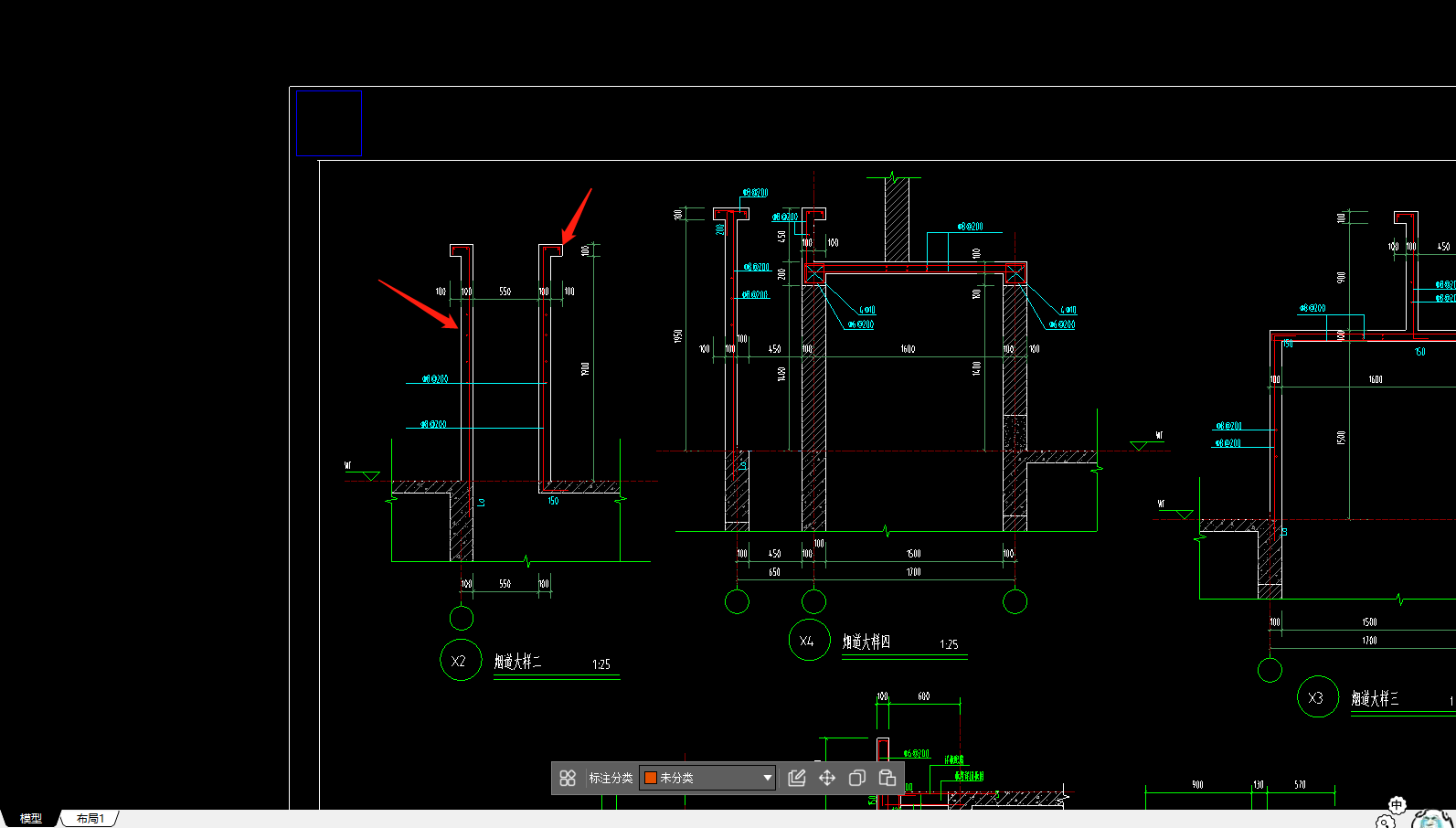Screen dimensions: 1456x828
Task: Select the move crosshair-arrows icon
Action: pos(827,778)
